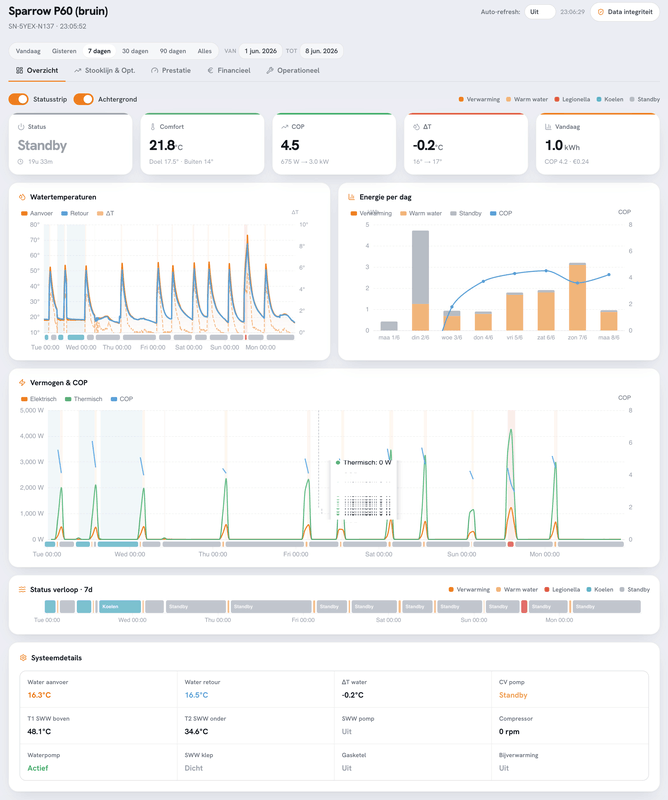Click the zon 7/6 energy bar
This screenshot has width=668, height=800.
click(577, 297)
